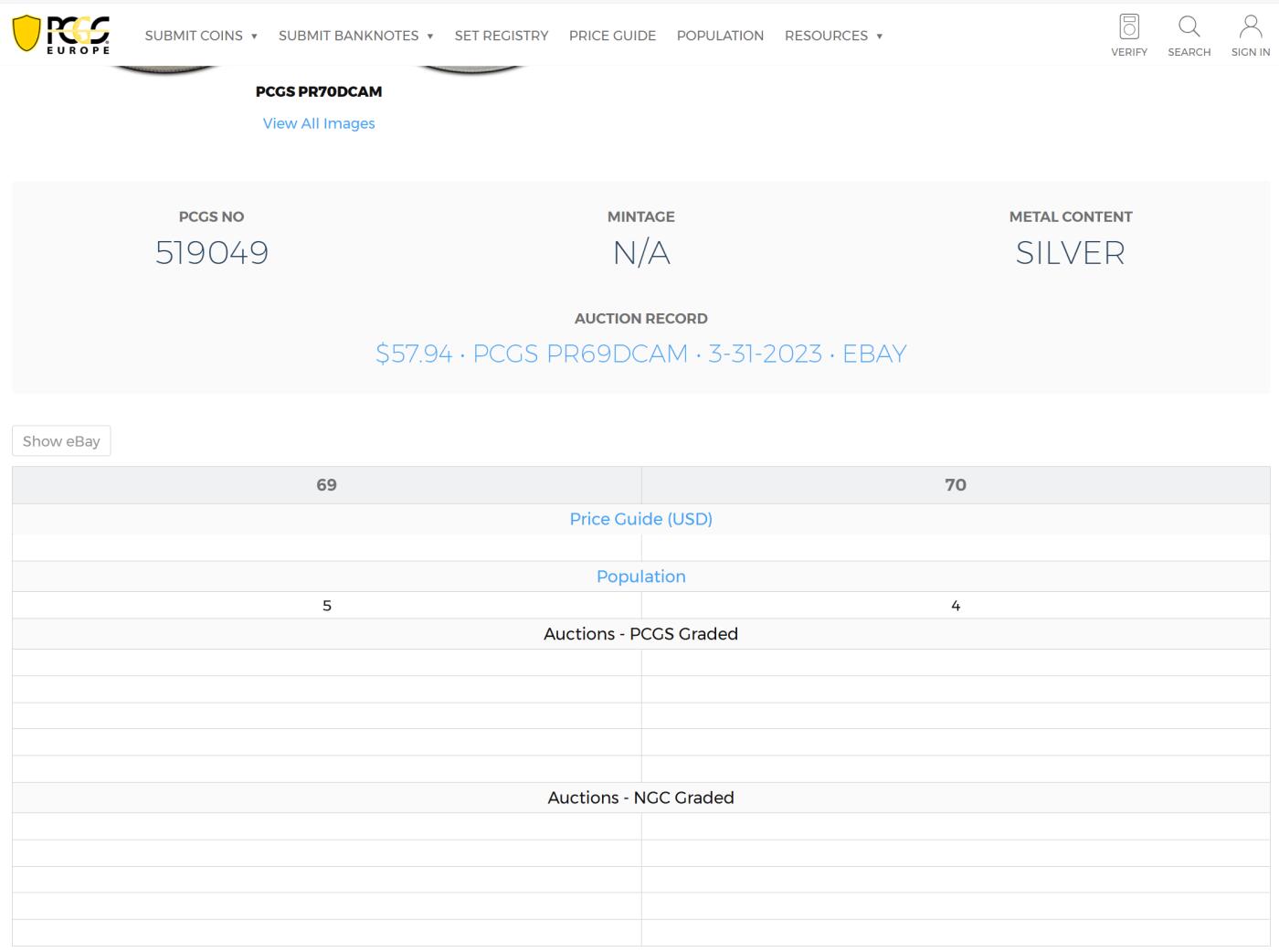Click the blue Population link in table

click(640, 576)
